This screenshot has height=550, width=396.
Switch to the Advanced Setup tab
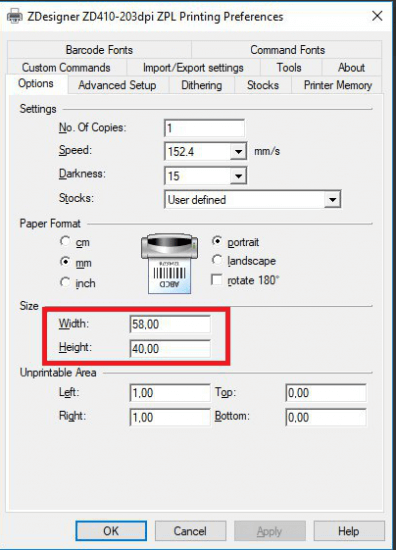118,85
